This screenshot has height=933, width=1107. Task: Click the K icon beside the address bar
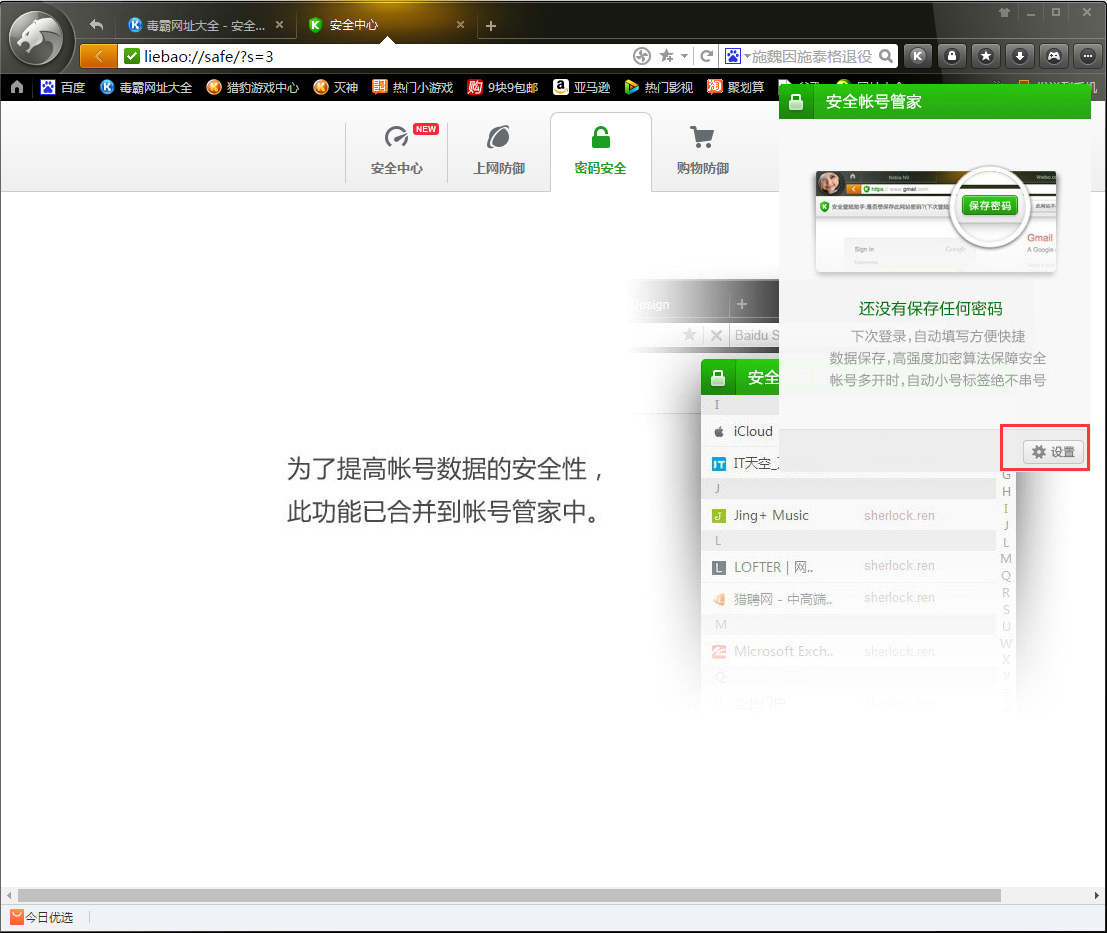pyautogui.click(x=918, y=56)
